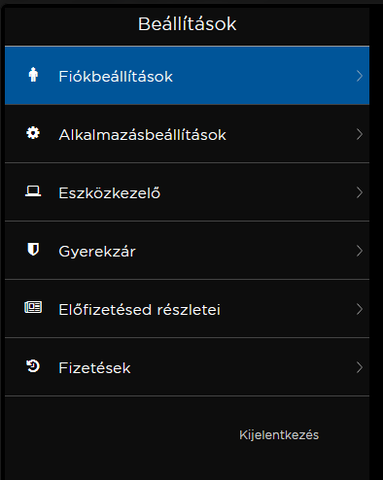The width and height of the screenshot is (383, 480).
Task: Click the Kijelentkezés logout link
Action: click(x=279, y=435)
